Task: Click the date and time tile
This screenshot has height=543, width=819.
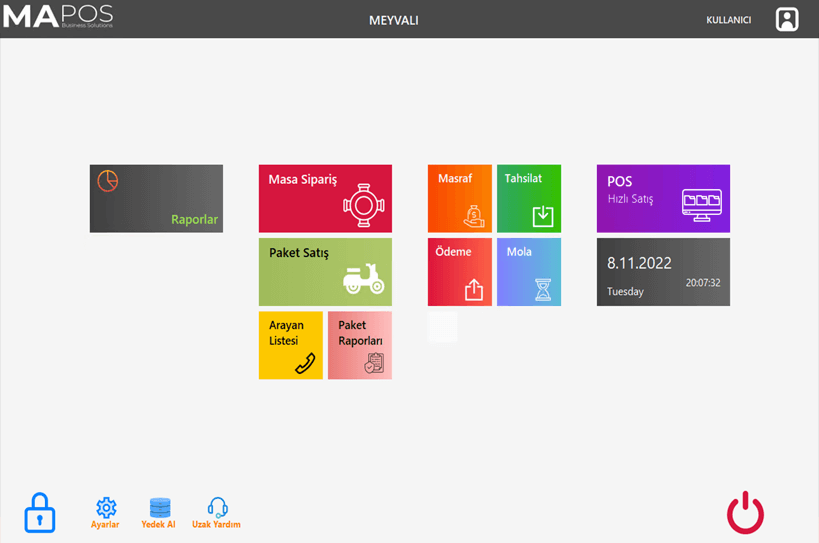Action: tap(663, 271)
